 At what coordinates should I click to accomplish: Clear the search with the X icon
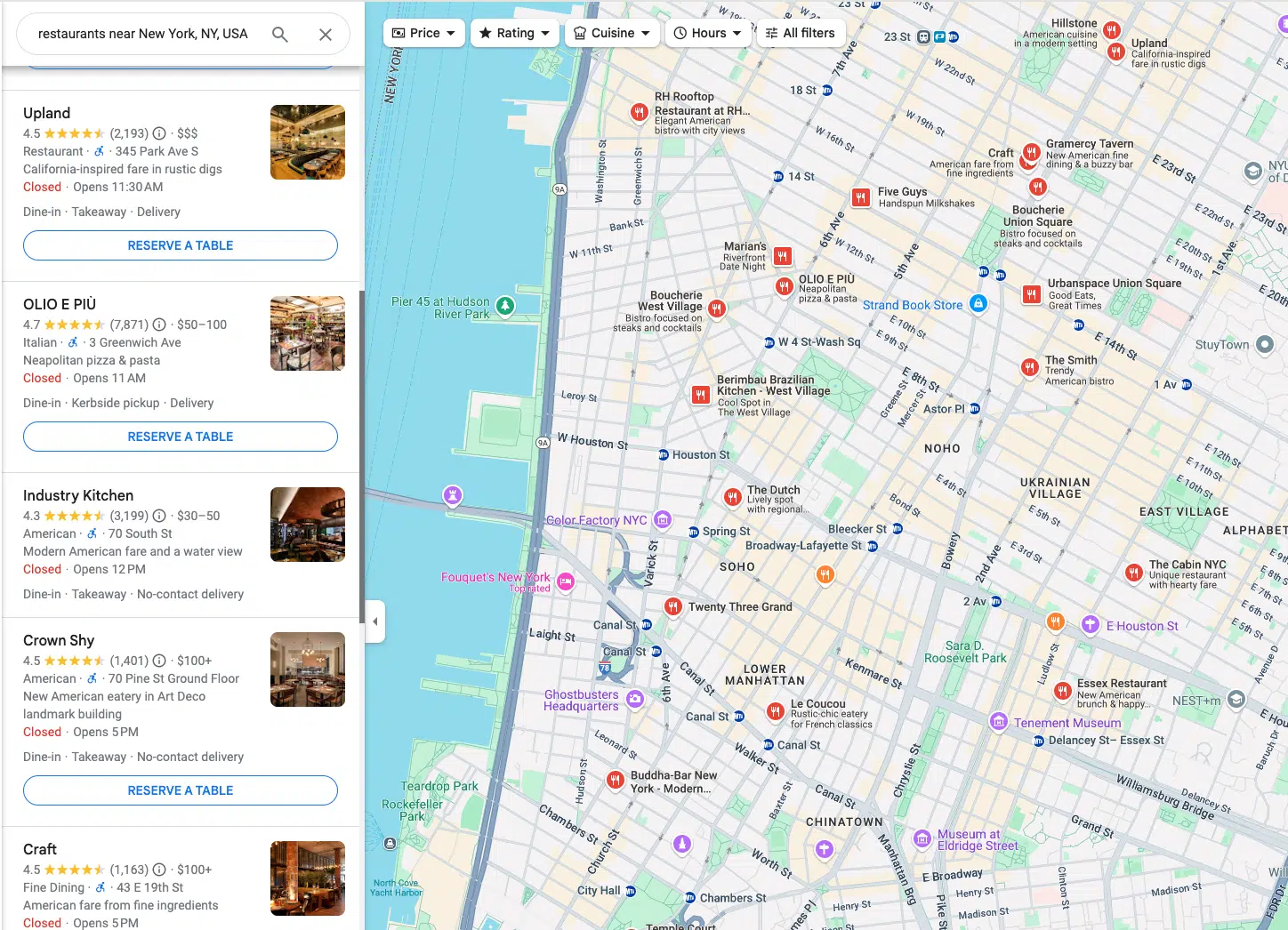pos(326,35)
